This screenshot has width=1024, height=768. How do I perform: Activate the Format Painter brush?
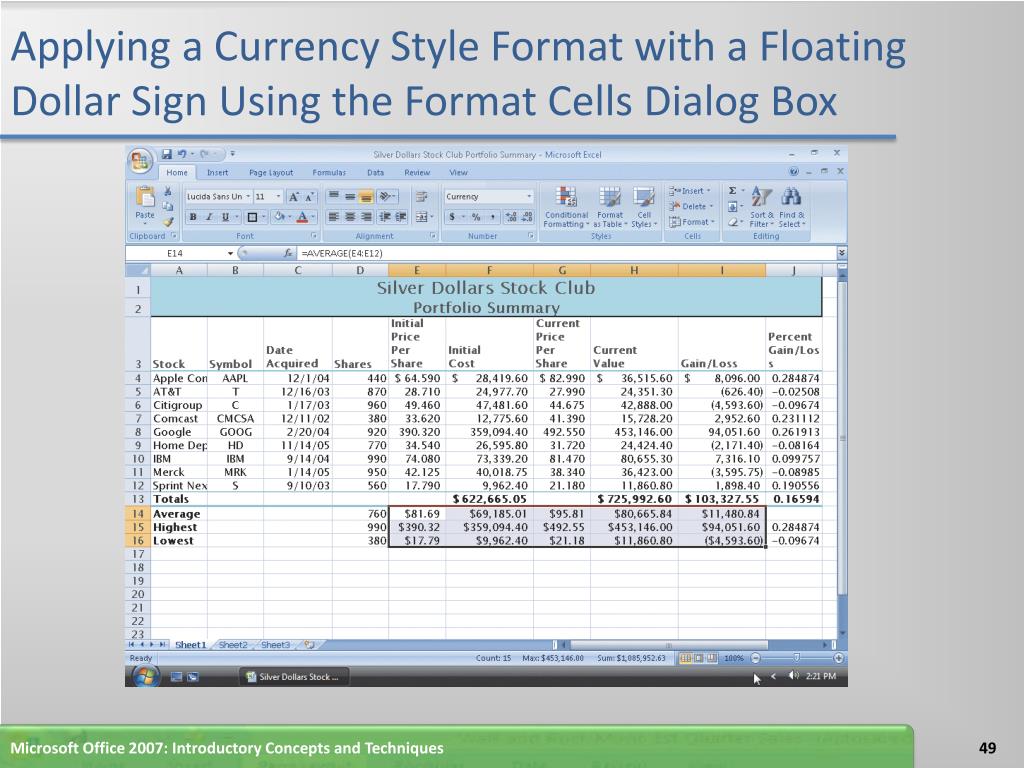click(168, 221)
